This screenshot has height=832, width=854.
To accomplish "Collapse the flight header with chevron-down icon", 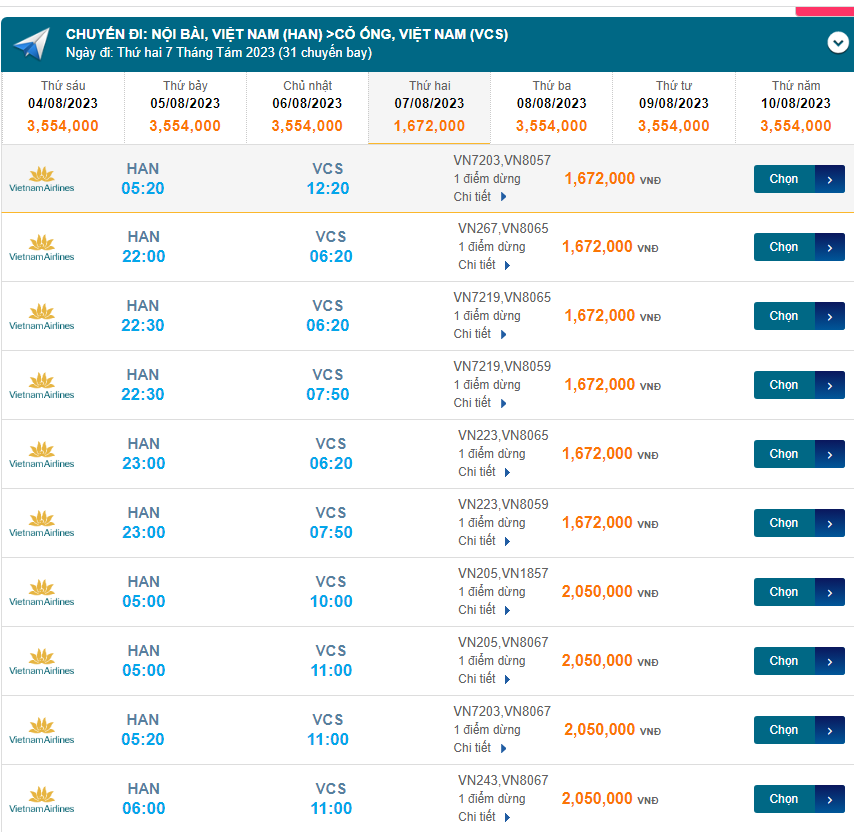I will click(837, 43).
